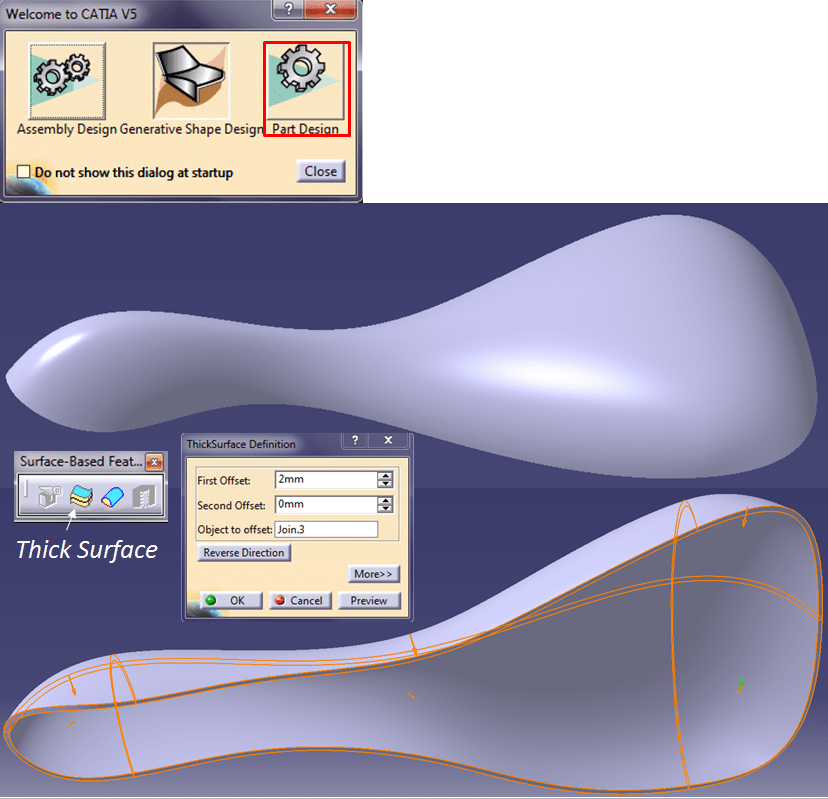The width and height of the screenshot is (828, 799).
Task: Increase the First Offset value with up arrow
Action: tap(385, 475)
